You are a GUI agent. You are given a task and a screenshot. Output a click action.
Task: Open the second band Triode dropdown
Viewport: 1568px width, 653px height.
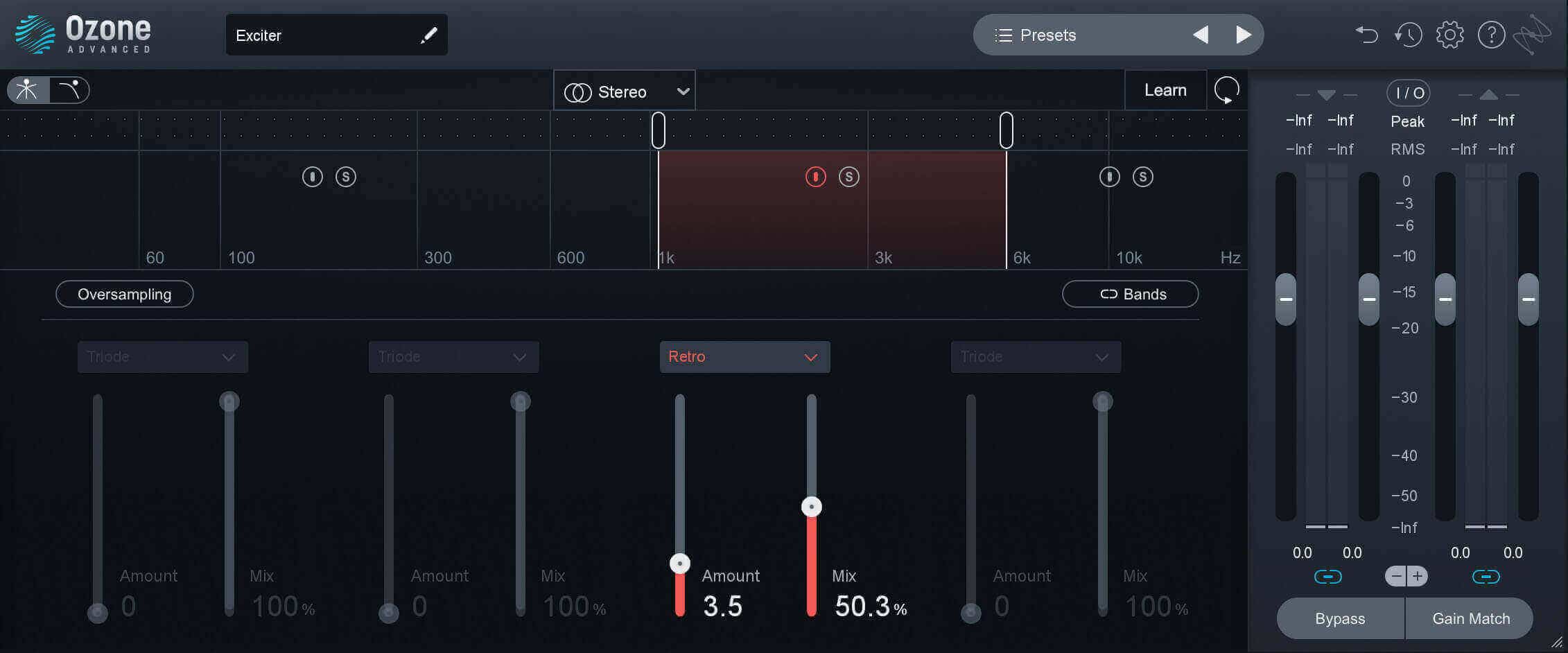tap(454, 357)
